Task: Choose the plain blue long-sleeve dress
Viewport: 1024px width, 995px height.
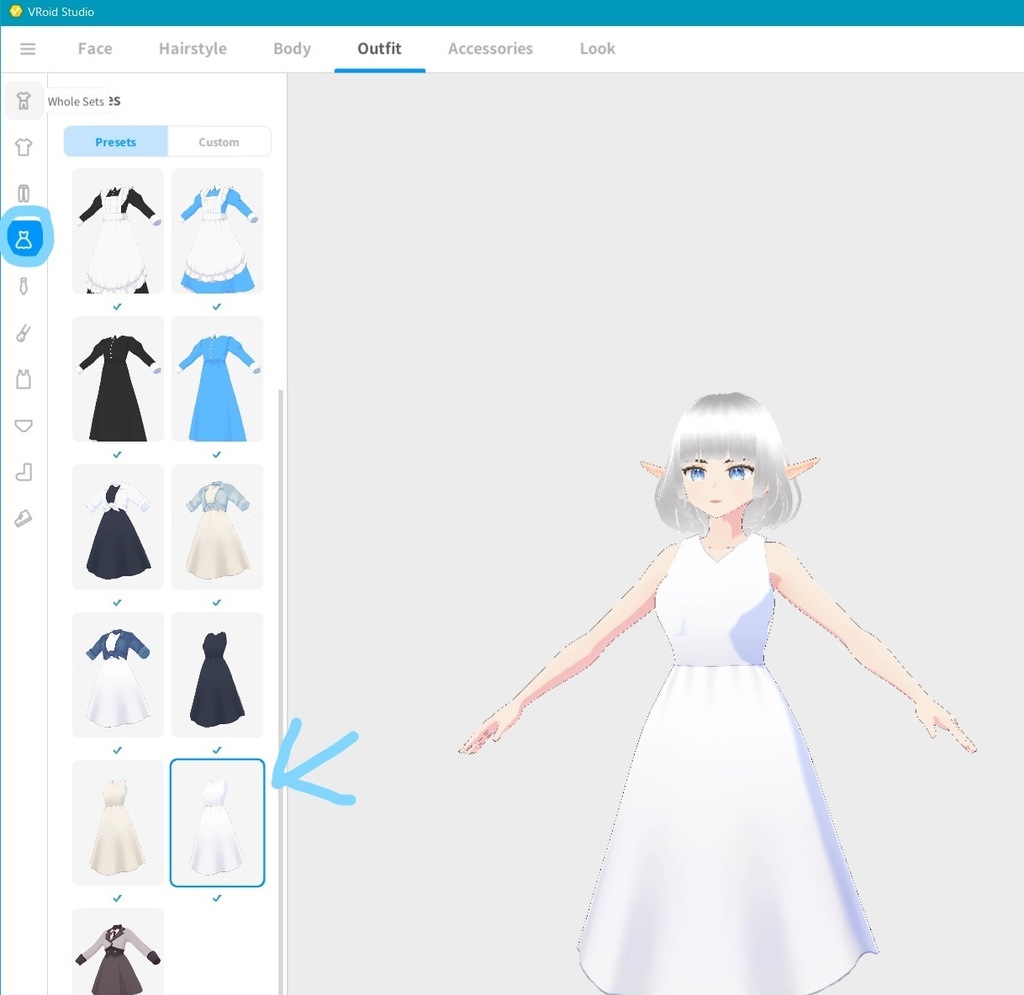Action: coord(217,379)
